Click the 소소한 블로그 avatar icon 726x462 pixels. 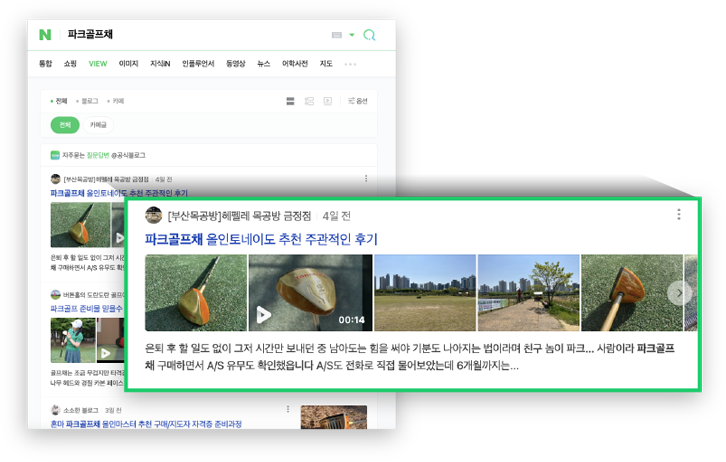pyautogui.click(x=56, y=410)
